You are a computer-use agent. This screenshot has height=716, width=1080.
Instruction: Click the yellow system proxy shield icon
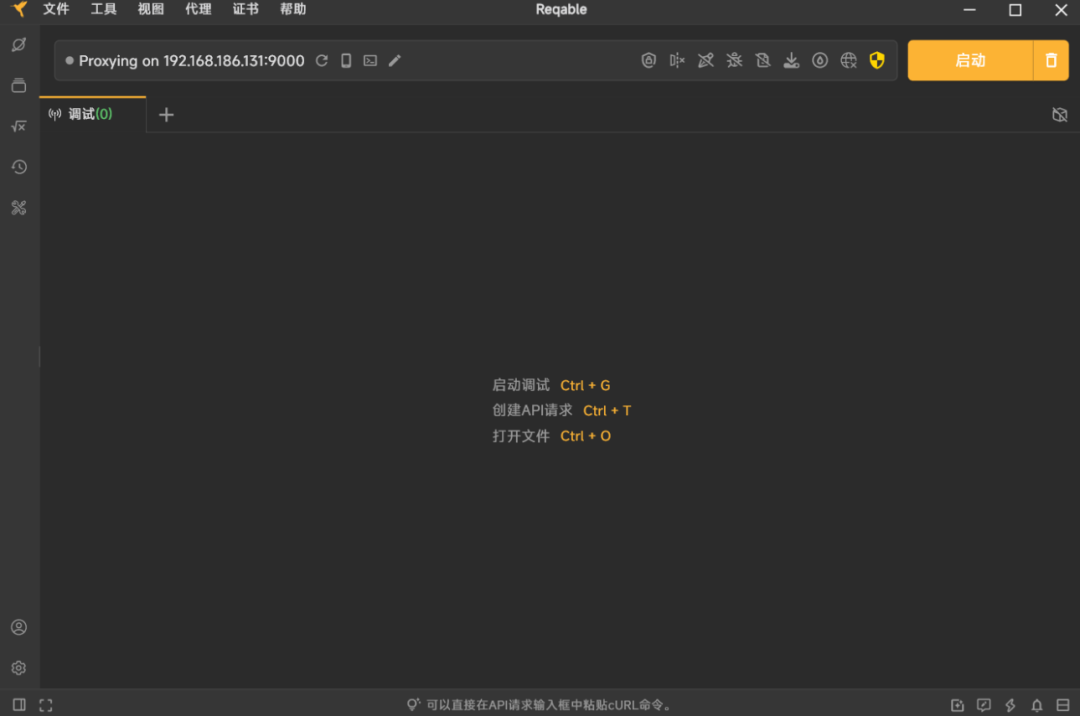click(x=877, y=61)
